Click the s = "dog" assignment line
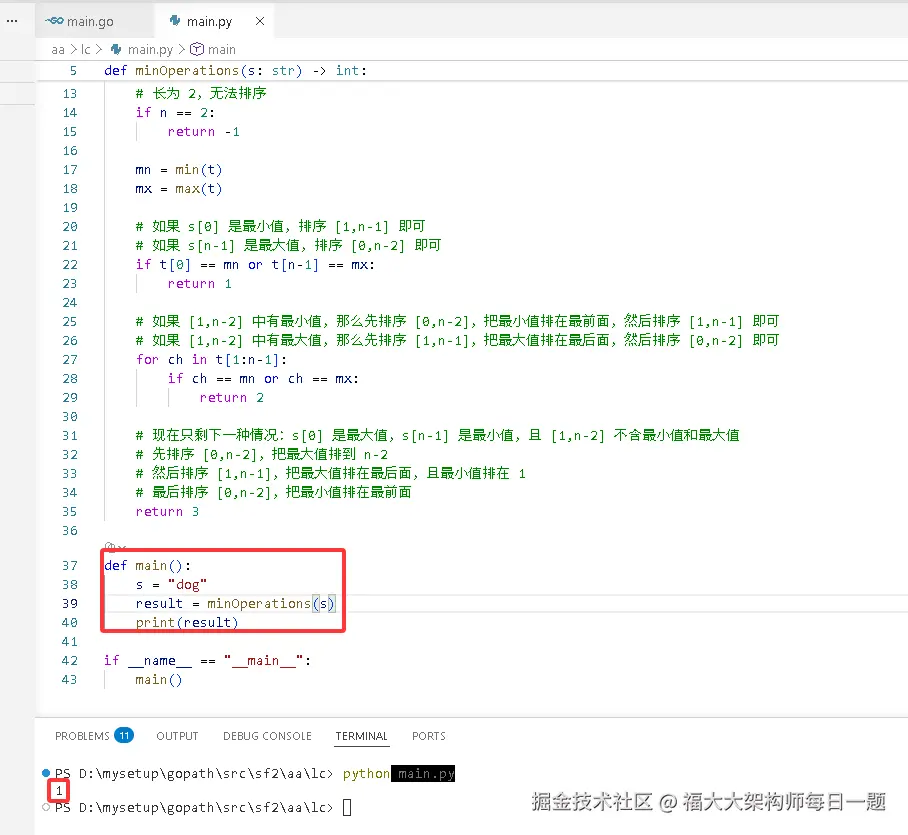 171,585
